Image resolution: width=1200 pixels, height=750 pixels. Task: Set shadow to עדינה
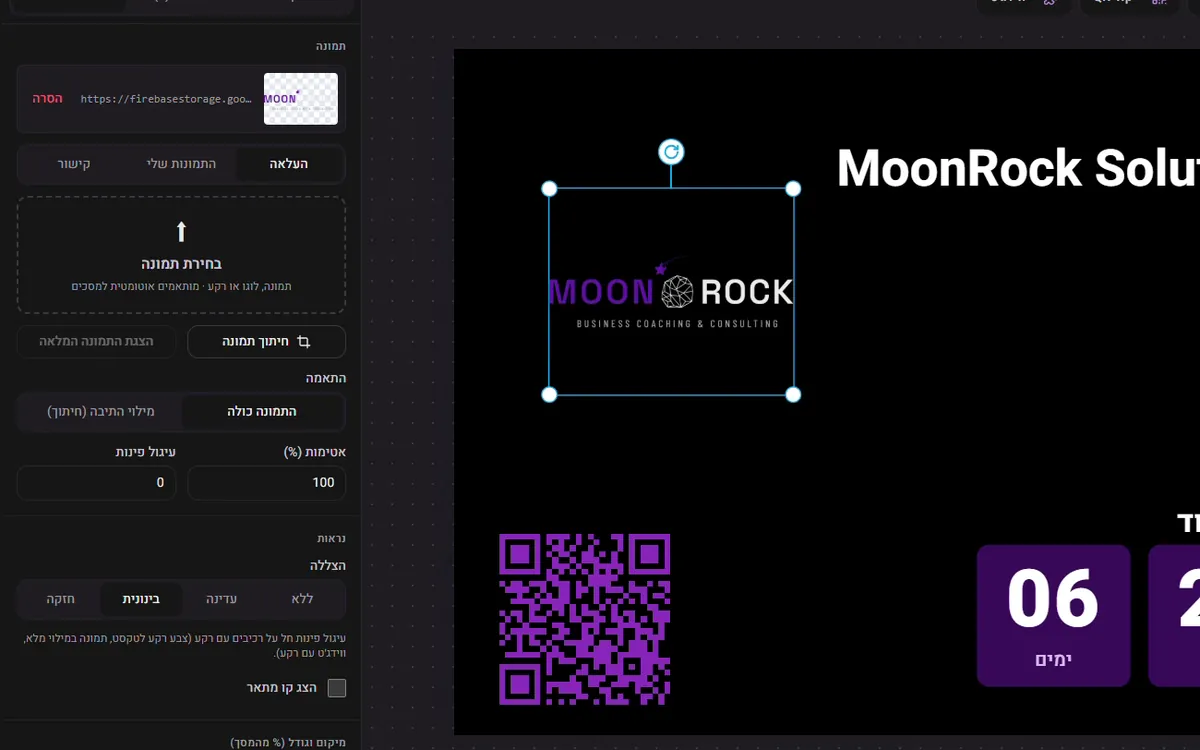click(x=222, y=599)
